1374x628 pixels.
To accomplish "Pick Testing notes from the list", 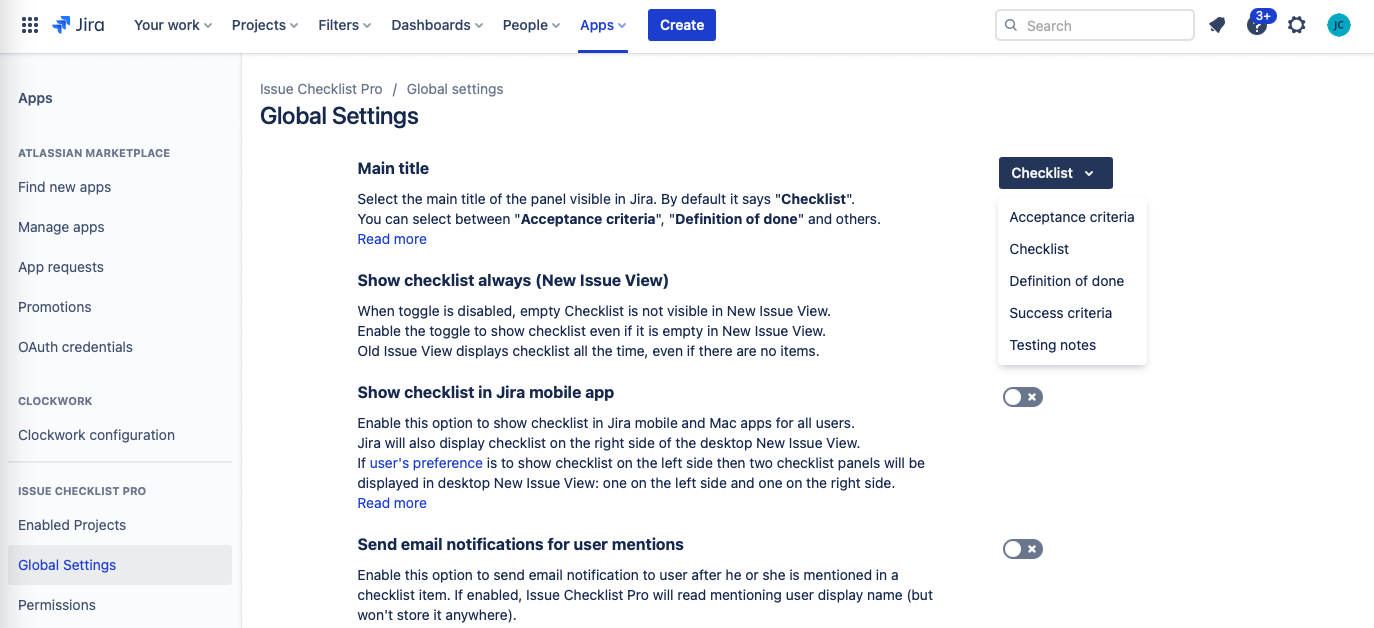I will (1052, 345).
